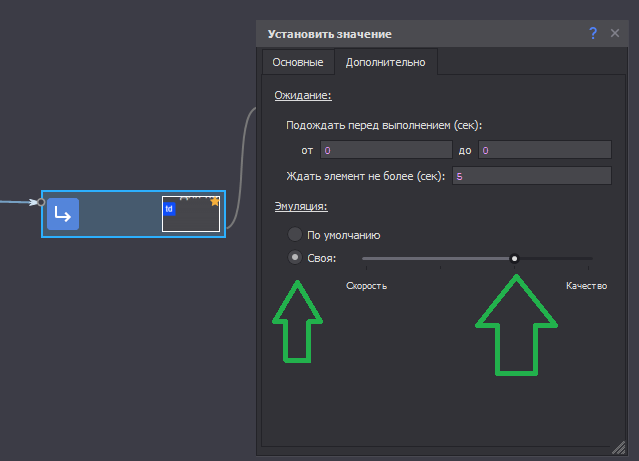Click the blue 'td' badge in node
The image size is (639, 461).
(169, 209)
